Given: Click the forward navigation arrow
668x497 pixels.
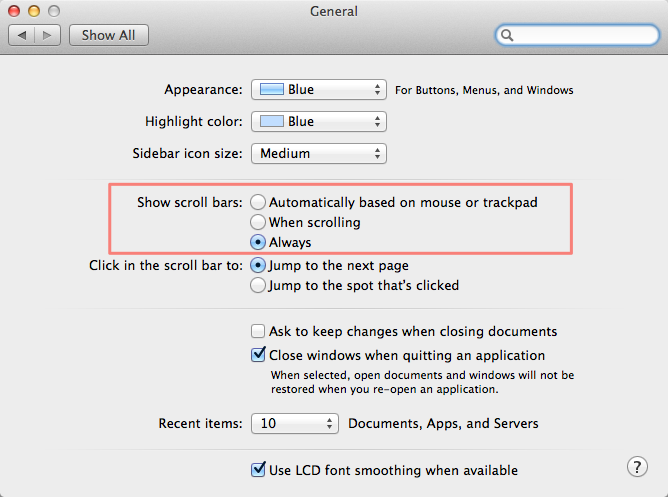Looking at the screenshot, I should (50, 35).
